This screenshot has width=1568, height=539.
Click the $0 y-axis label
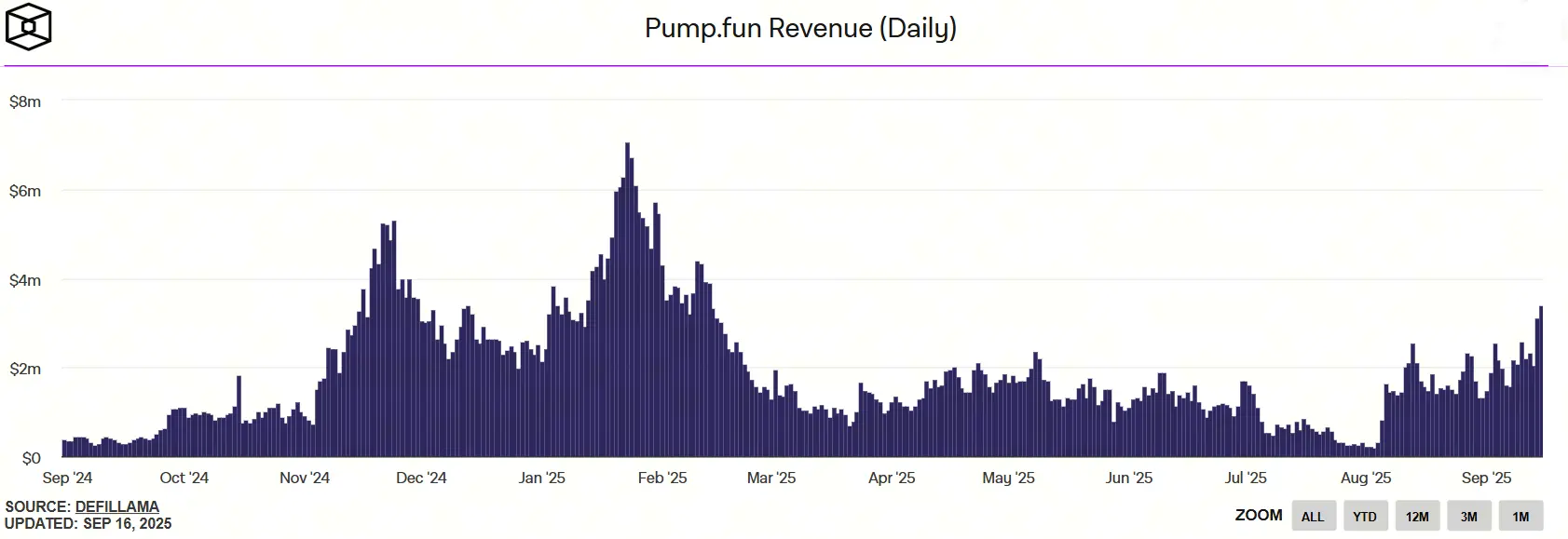pyautogui.click(x=32, y=458)
